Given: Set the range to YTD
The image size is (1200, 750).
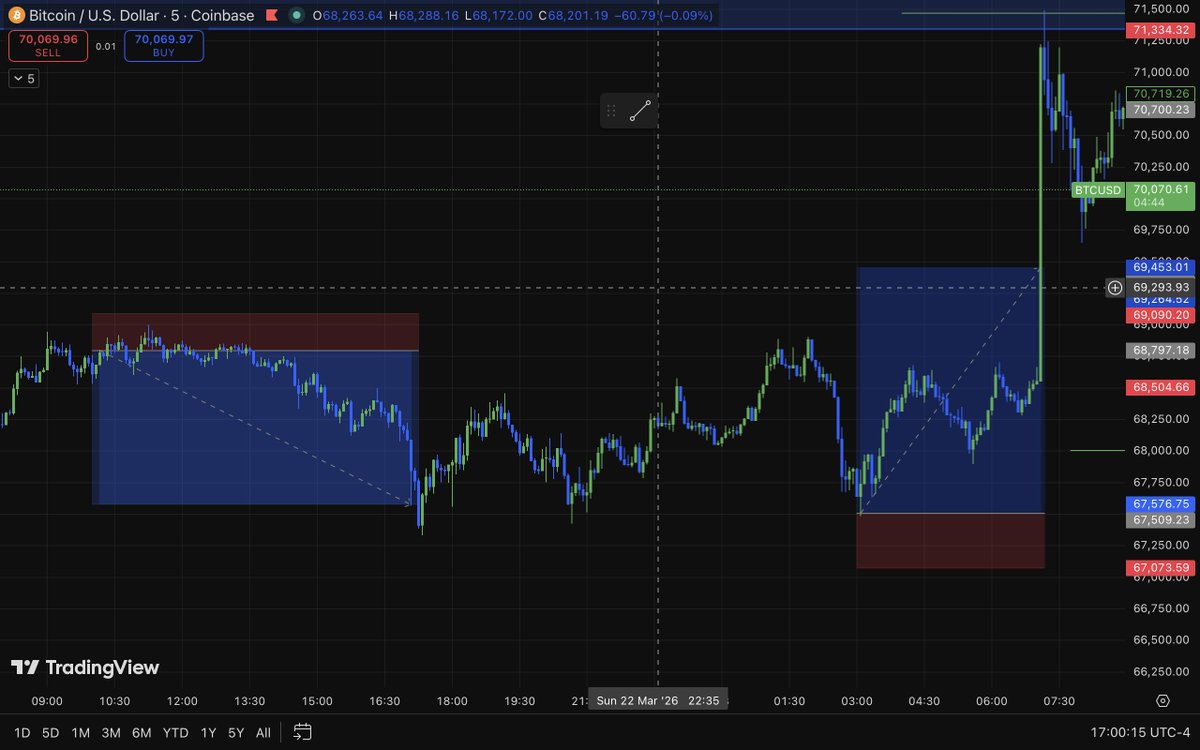Looking at the screenshot, I should (x=175, y=732).
